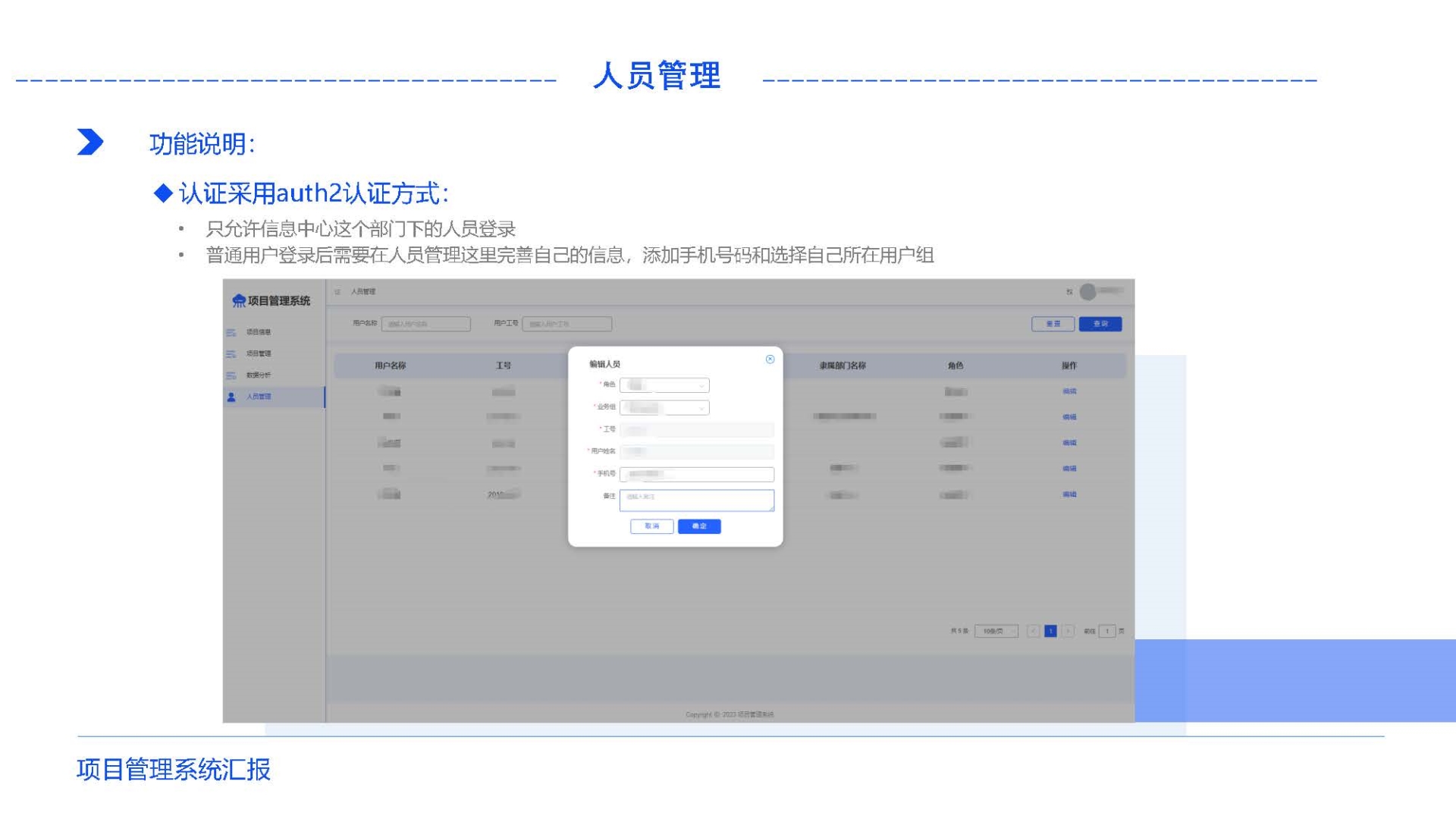Select 数据分析 in the sidebar menu
1456x819 pixels.
(x=259, y=375)
